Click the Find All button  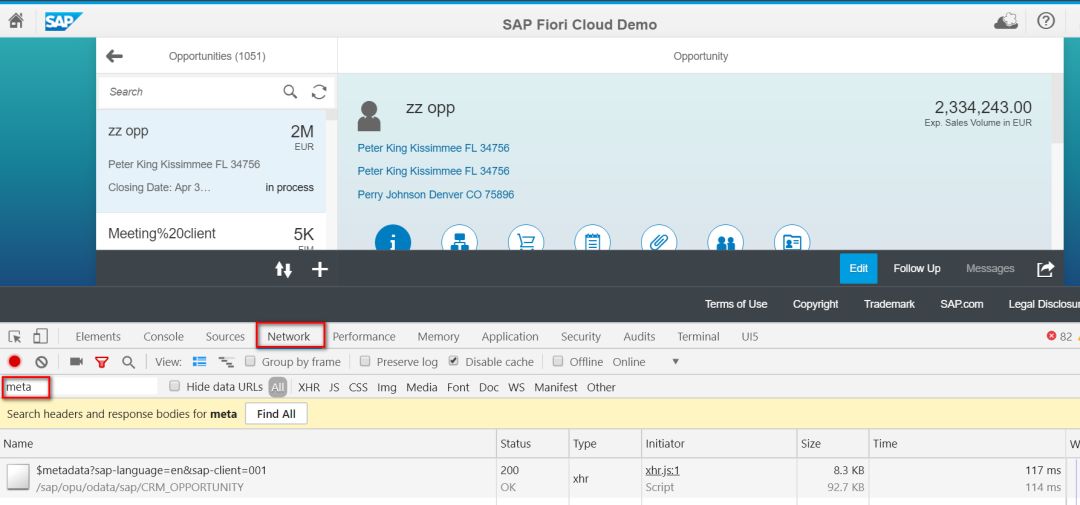point(276,414)
